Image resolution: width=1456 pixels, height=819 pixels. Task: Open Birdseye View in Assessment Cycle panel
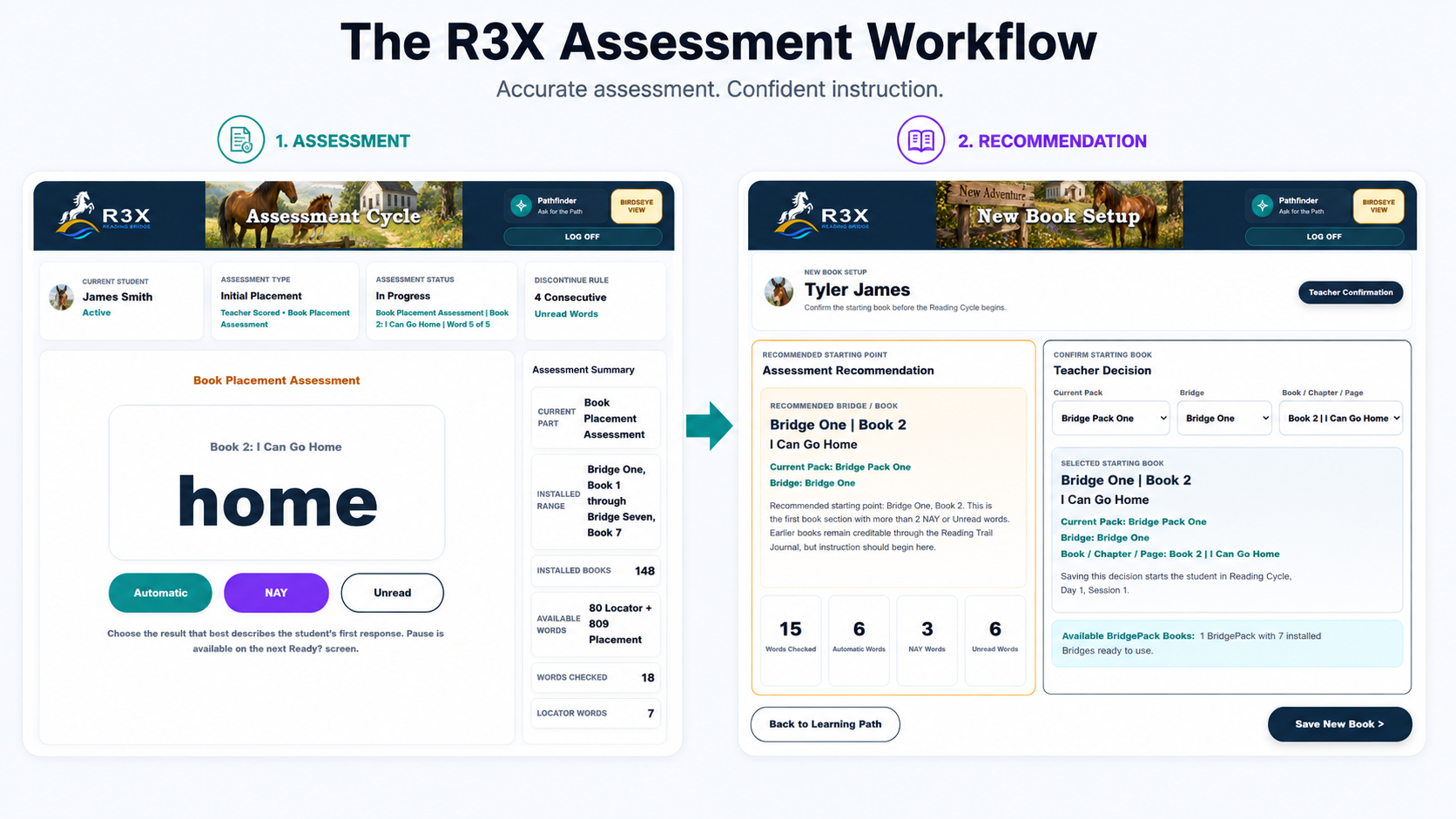coord(637,206)
